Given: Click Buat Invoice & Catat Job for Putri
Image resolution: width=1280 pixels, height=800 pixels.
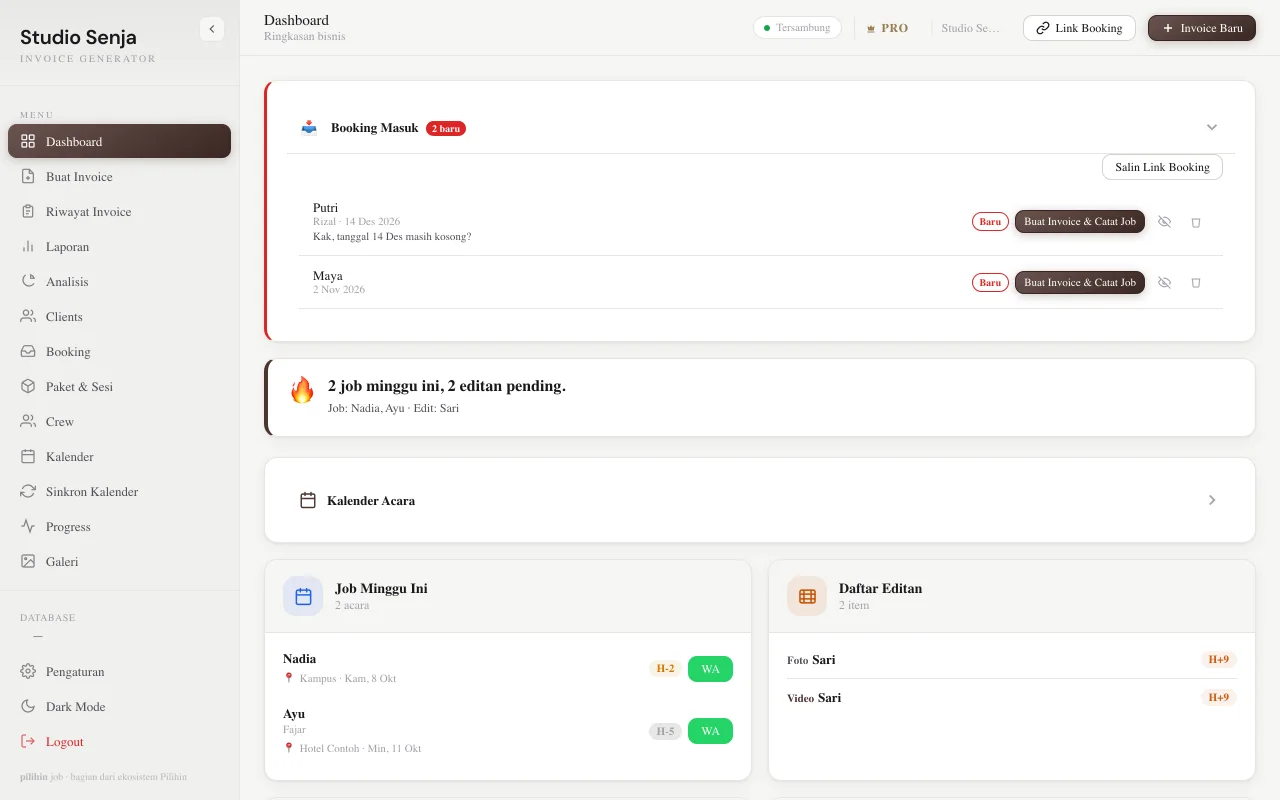Looking at the screenshot, I should [1080, 222].
